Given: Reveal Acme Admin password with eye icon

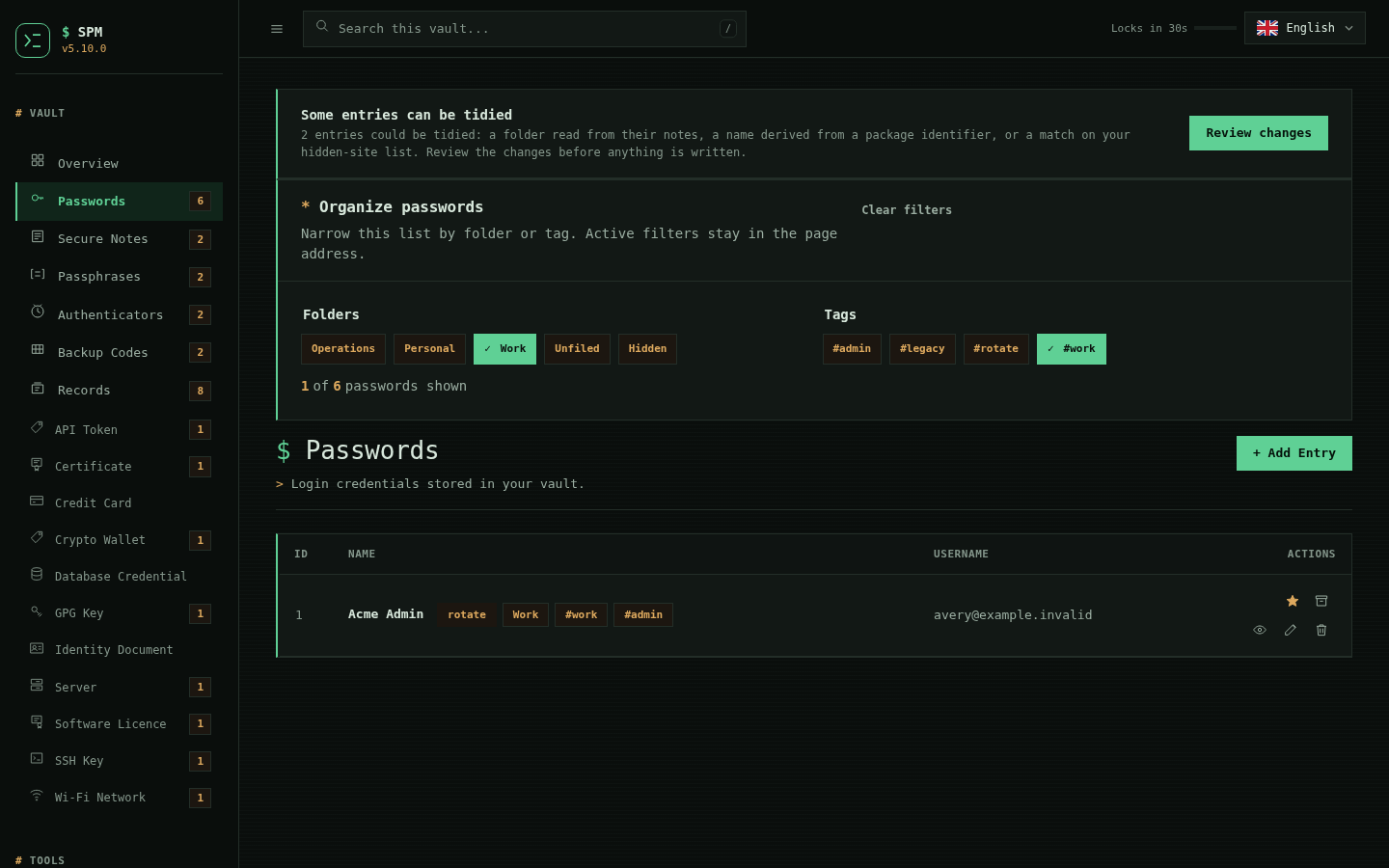Looking at the screenshot, I should point(1260,630).
